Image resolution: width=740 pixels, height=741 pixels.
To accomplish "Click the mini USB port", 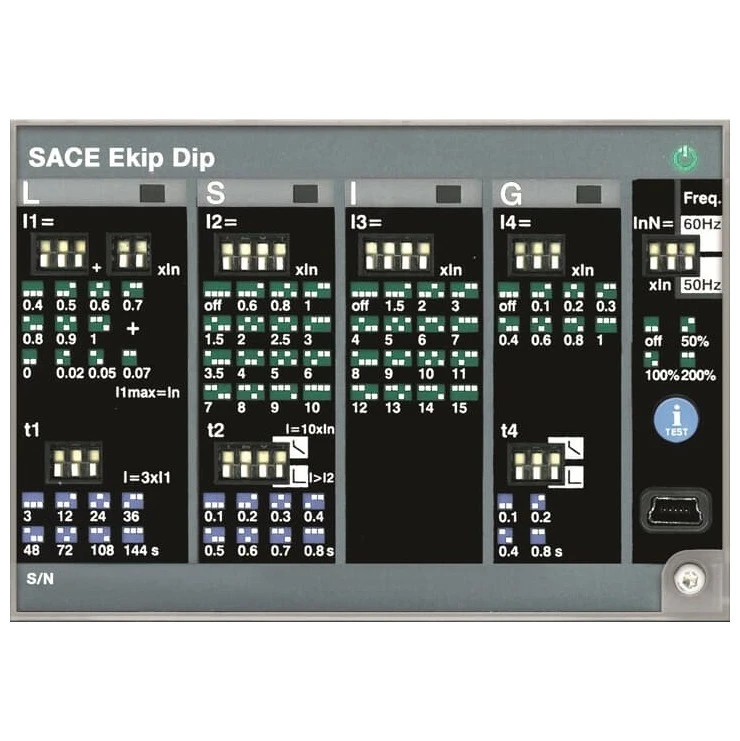I will point(675,510).
